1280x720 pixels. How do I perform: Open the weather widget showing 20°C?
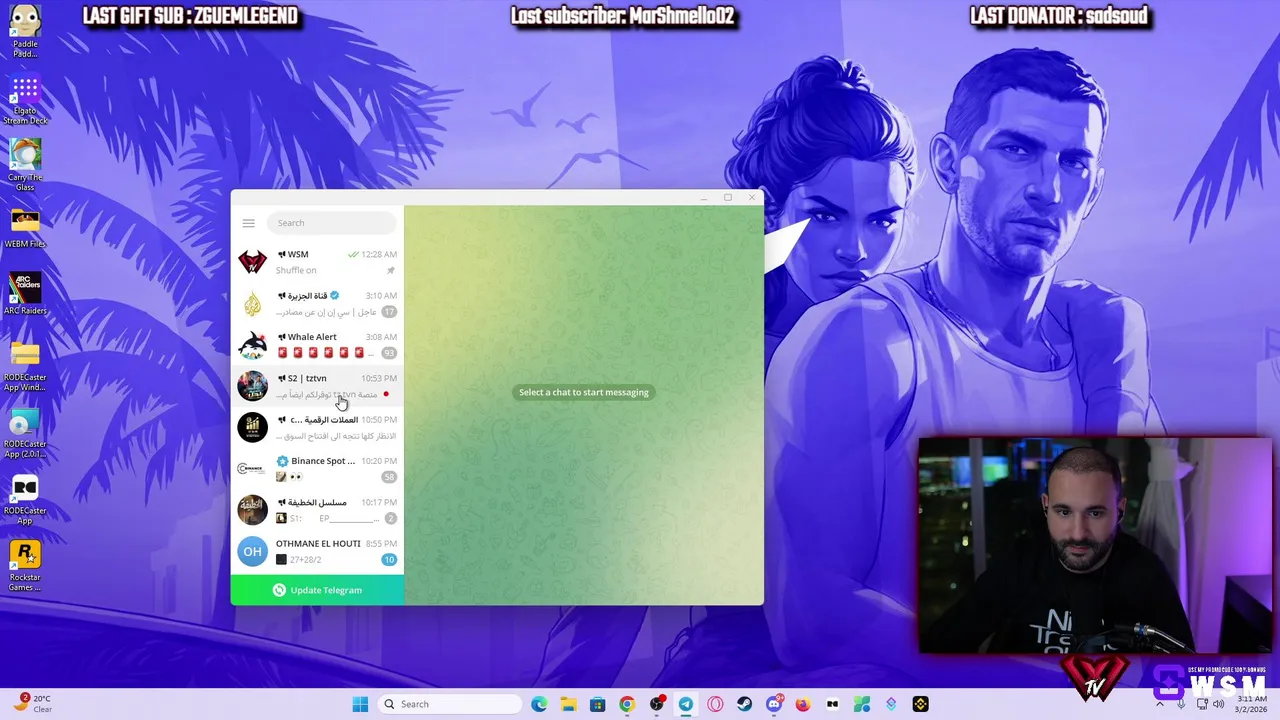click(x=33, y=704)
